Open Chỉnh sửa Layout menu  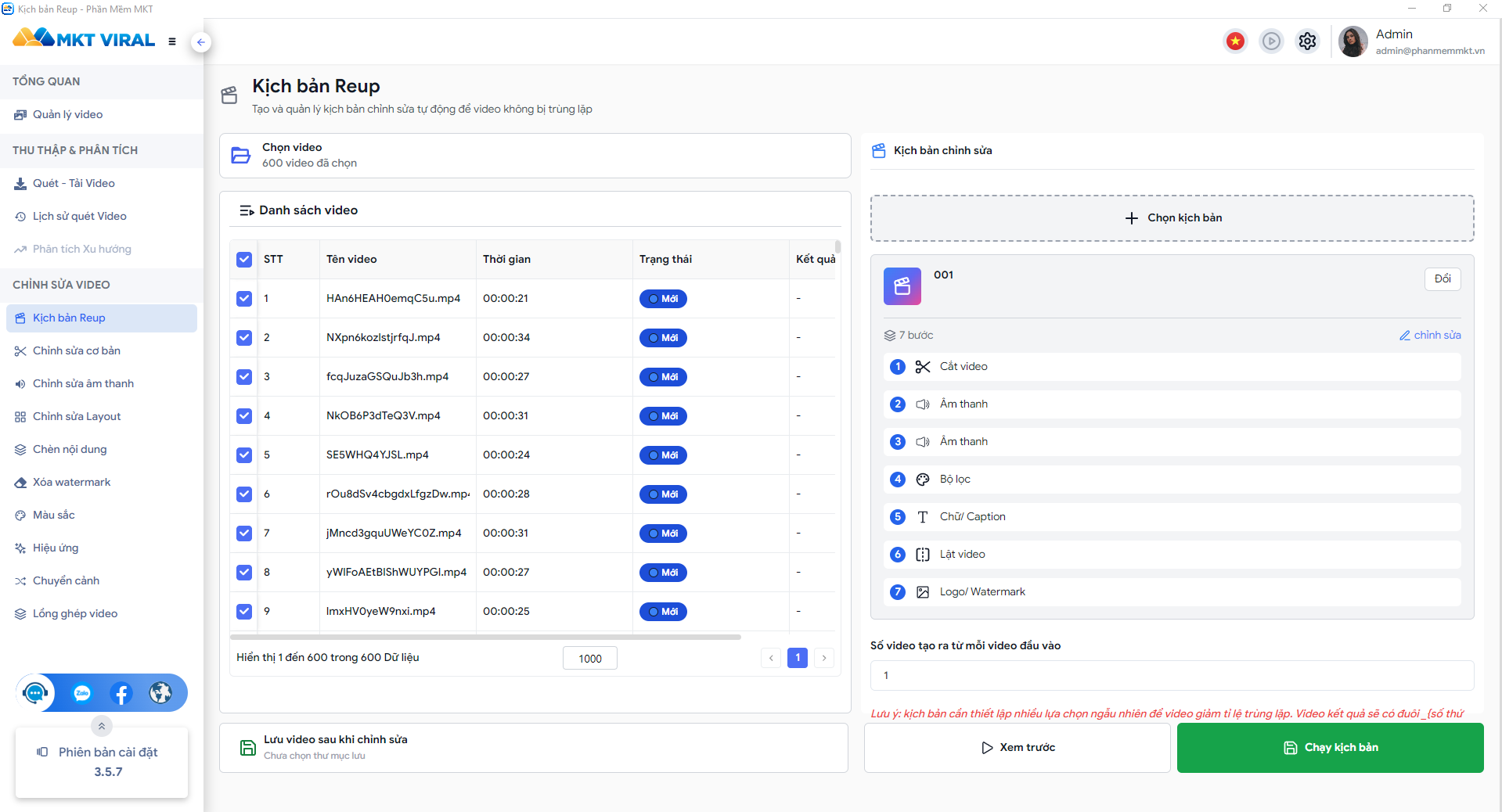(102, 417)
